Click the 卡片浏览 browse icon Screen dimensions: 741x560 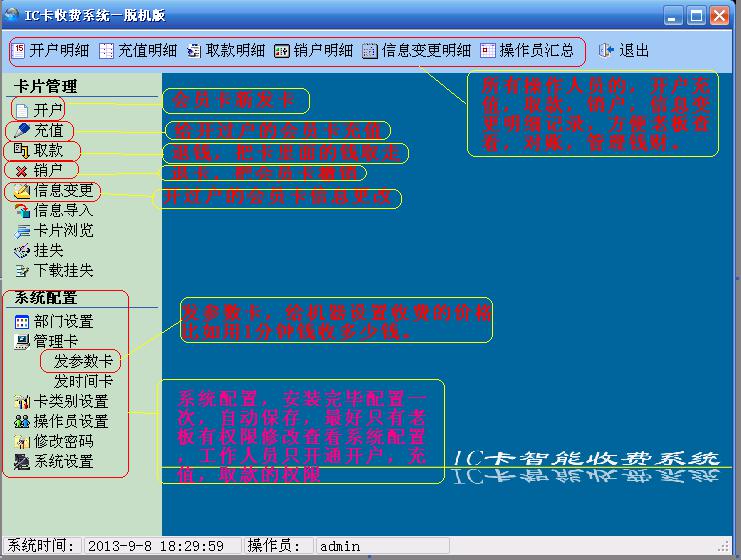(x=22, y=231)
